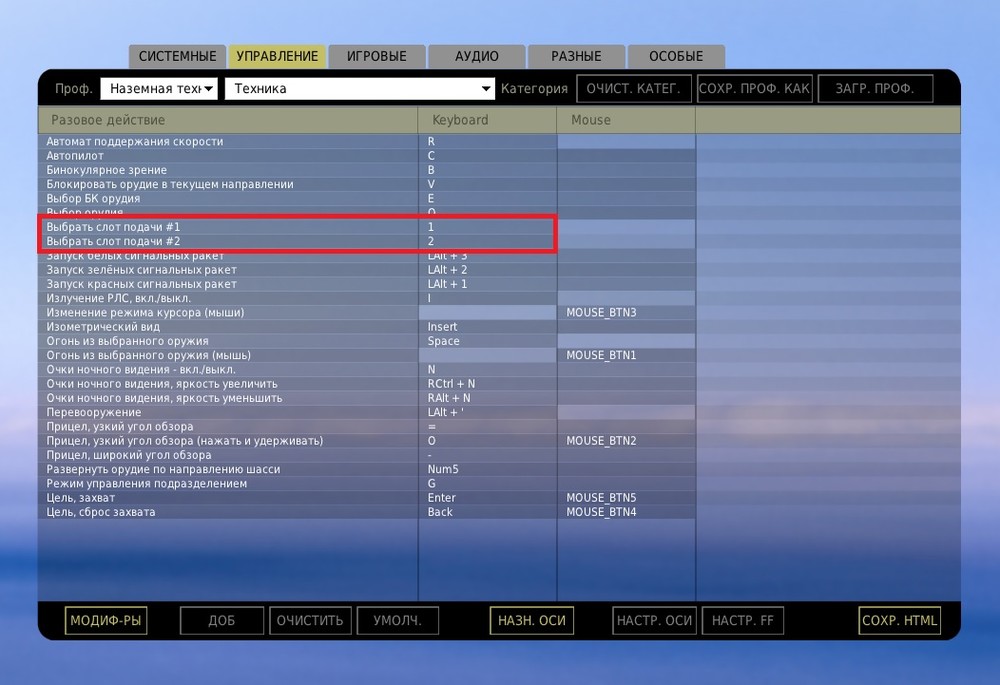Click the Keyboard column header
This screenshot has height=685, width=1000.
click(487, 120)
